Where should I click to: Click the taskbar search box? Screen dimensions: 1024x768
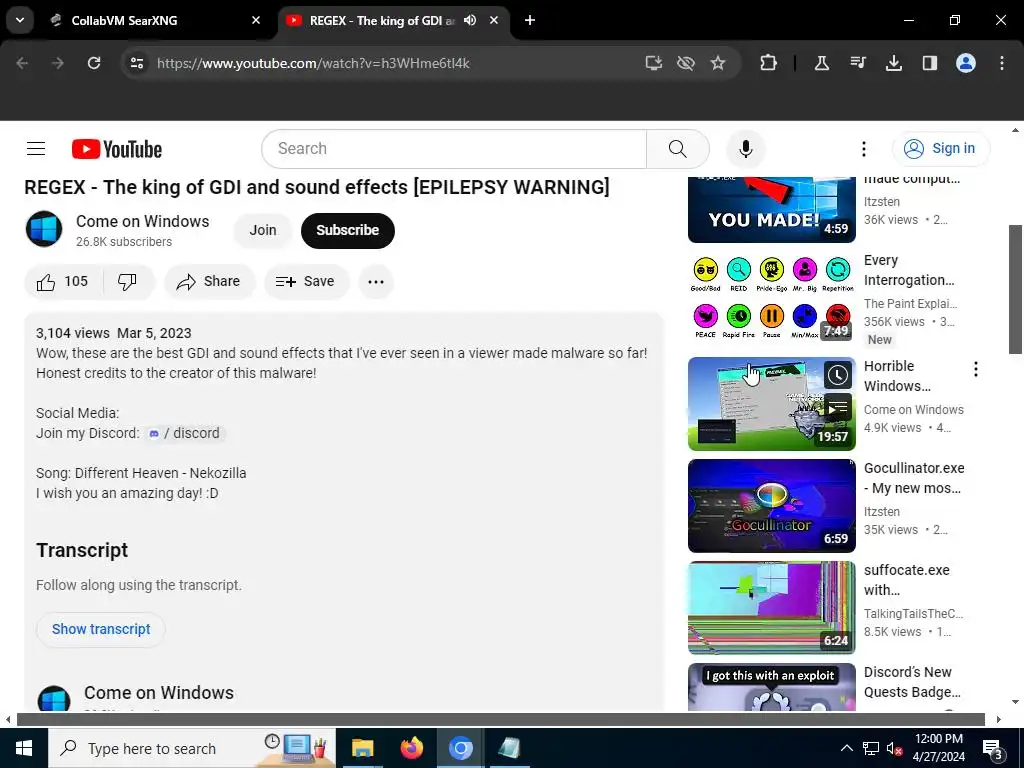[192, 748]
